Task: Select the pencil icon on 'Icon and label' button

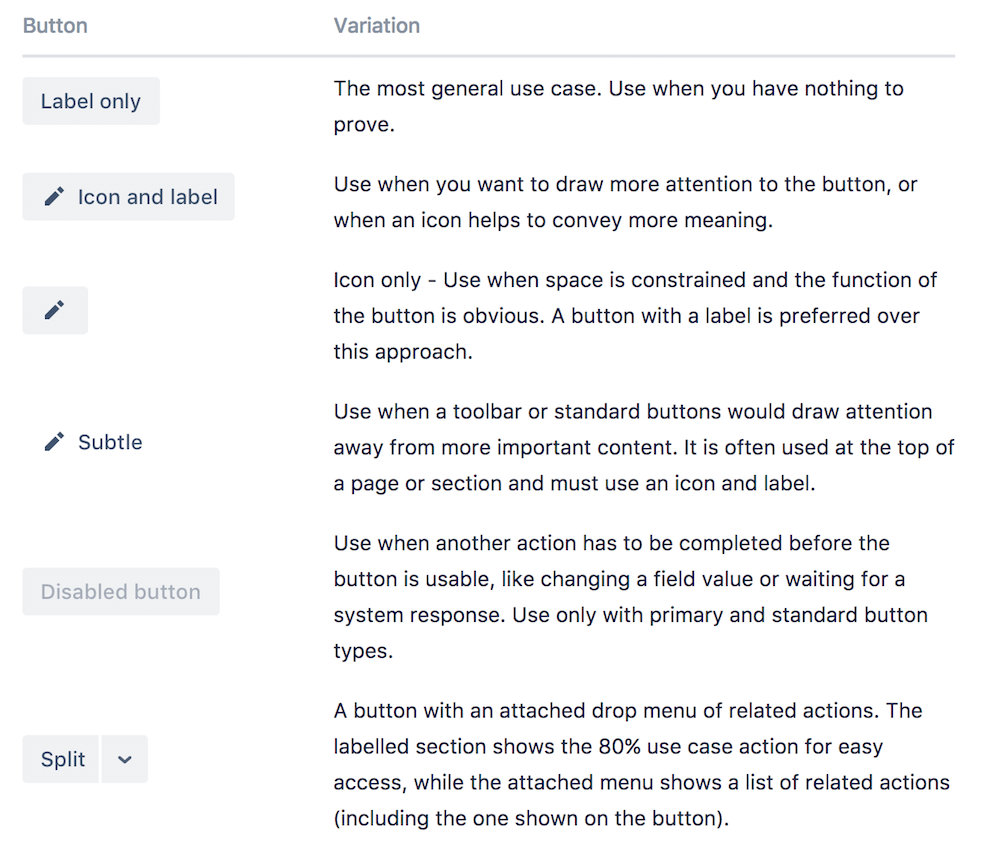Action: pyautogui.click(x=53, y=197)
